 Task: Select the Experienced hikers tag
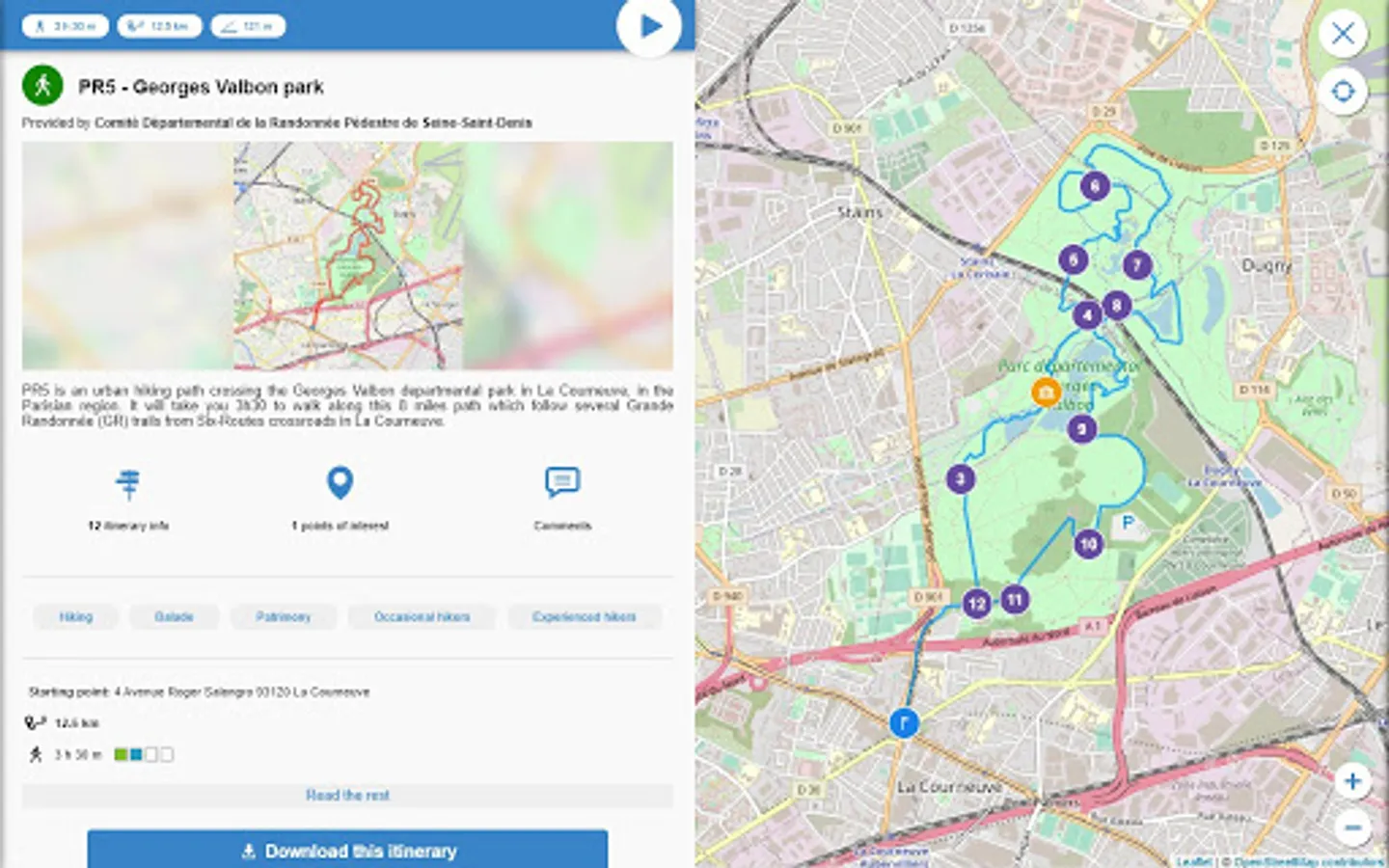click(x=585, y=616)
